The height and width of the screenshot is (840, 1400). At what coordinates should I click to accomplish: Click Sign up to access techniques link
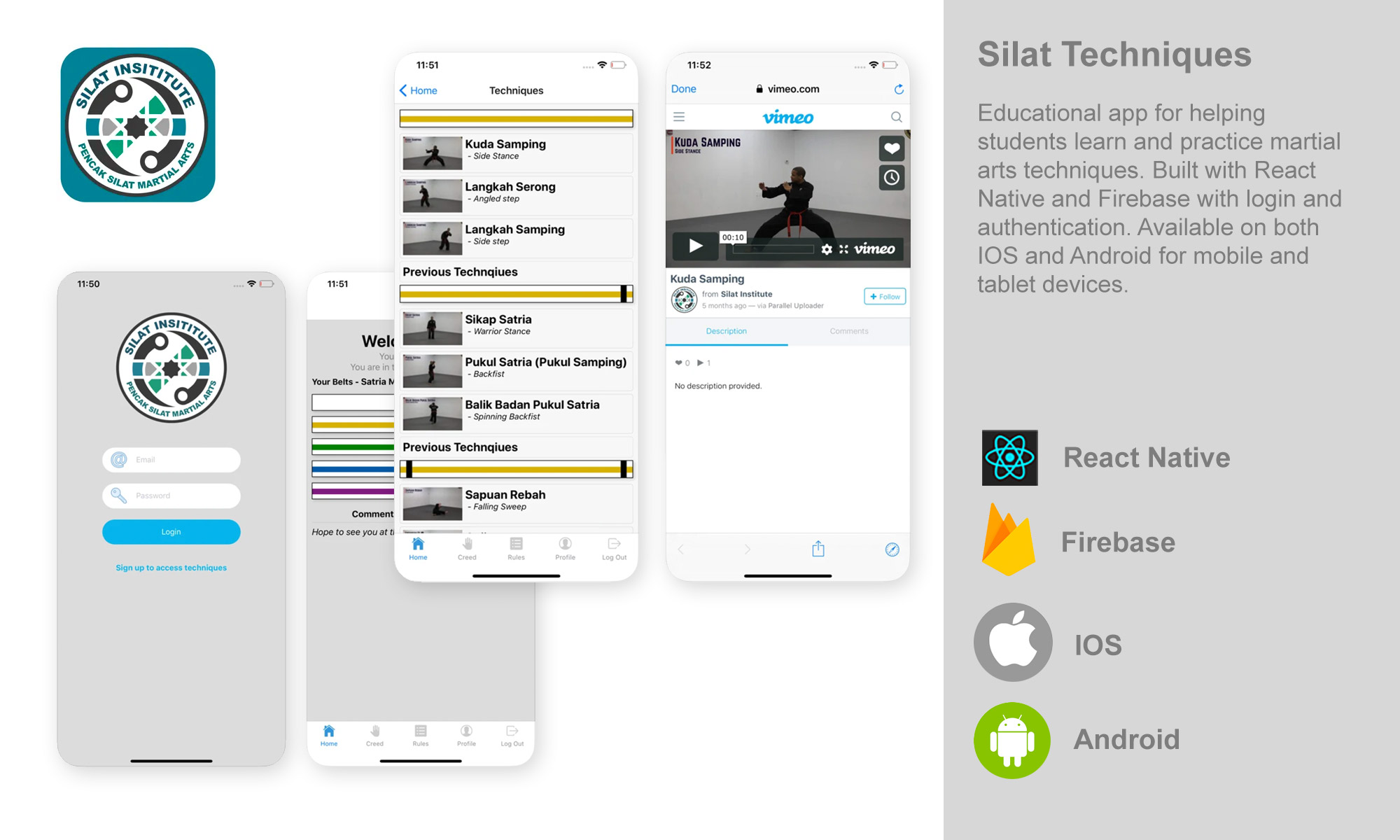[x=172, y=567]
